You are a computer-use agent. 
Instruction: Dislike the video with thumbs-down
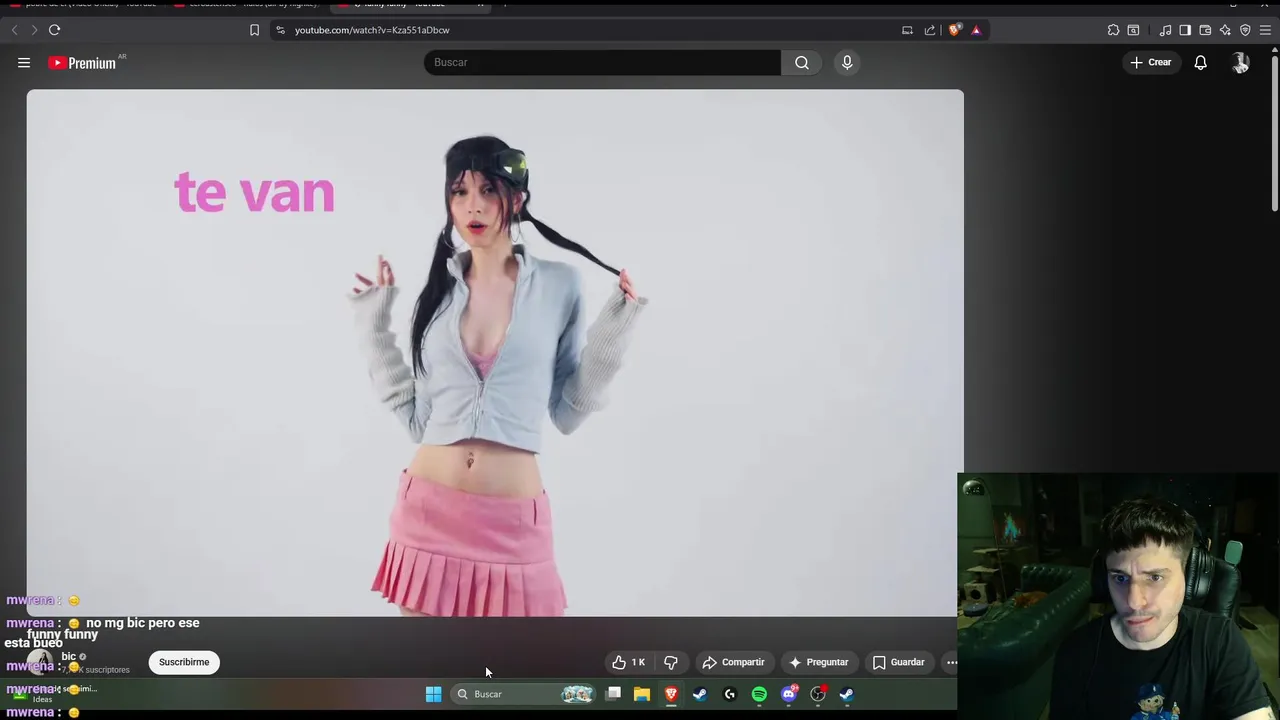tap(671, 662)
